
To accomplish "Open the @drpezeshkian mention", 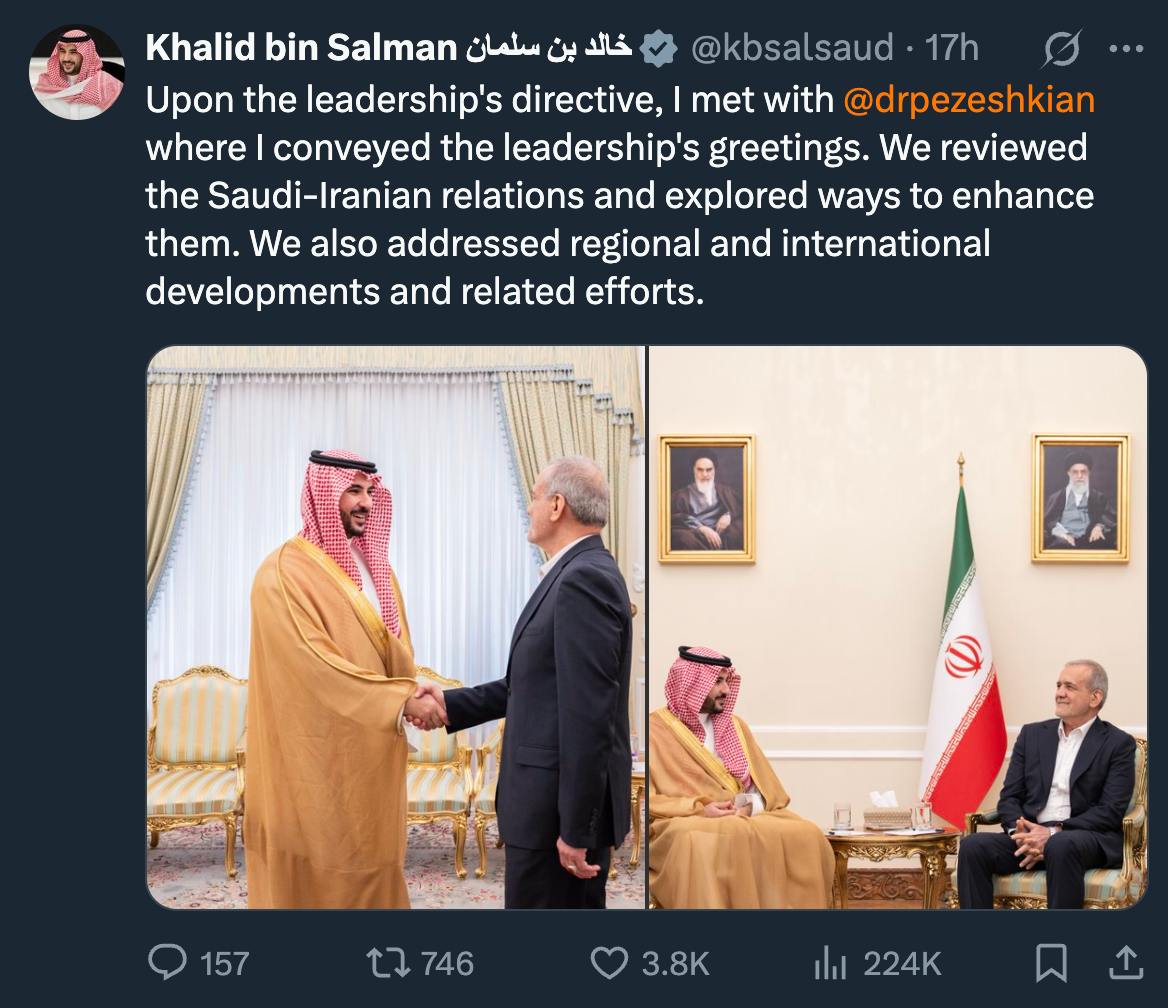I will point(970,99).
